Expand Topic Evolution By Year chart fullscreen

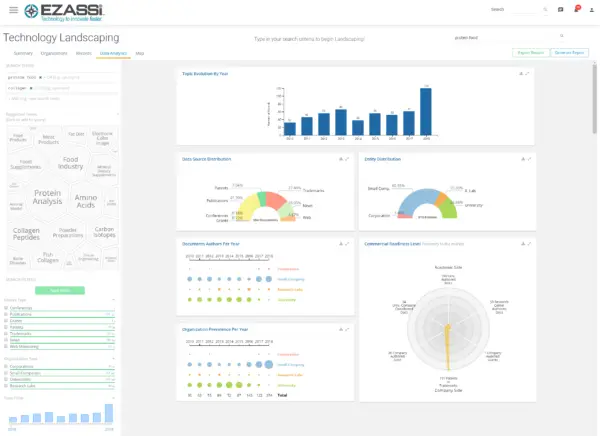pyautogui.click(x=527, y=73)
